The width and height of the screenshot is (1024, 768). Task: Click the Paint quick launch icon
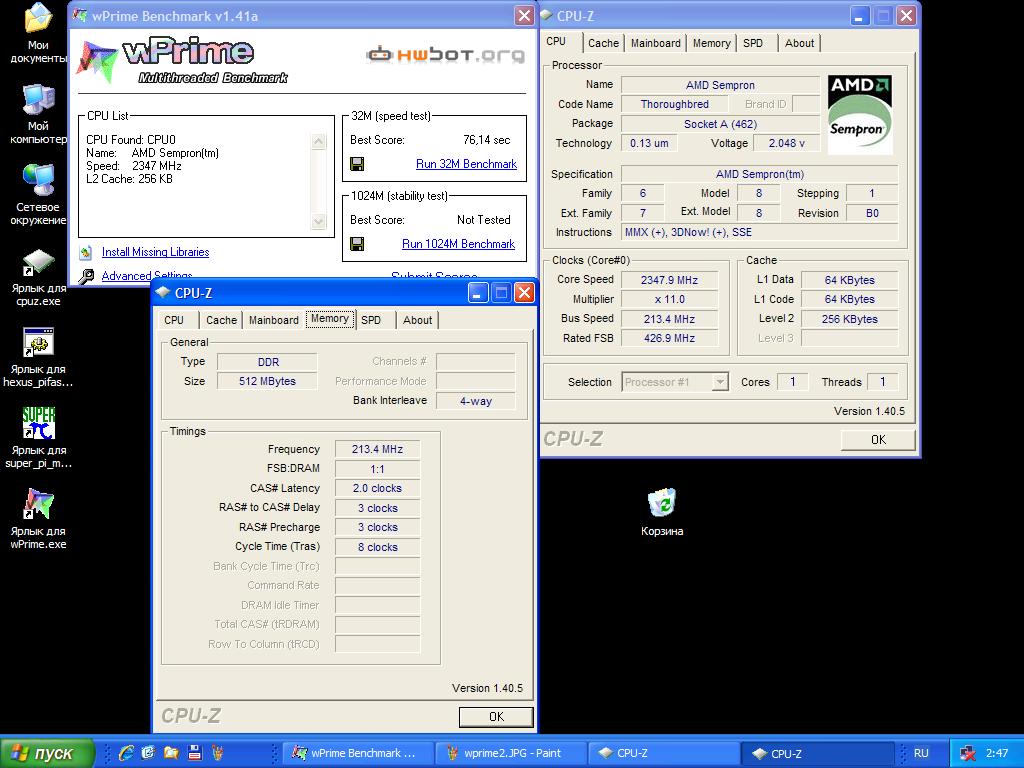click(x=217, y=752)
